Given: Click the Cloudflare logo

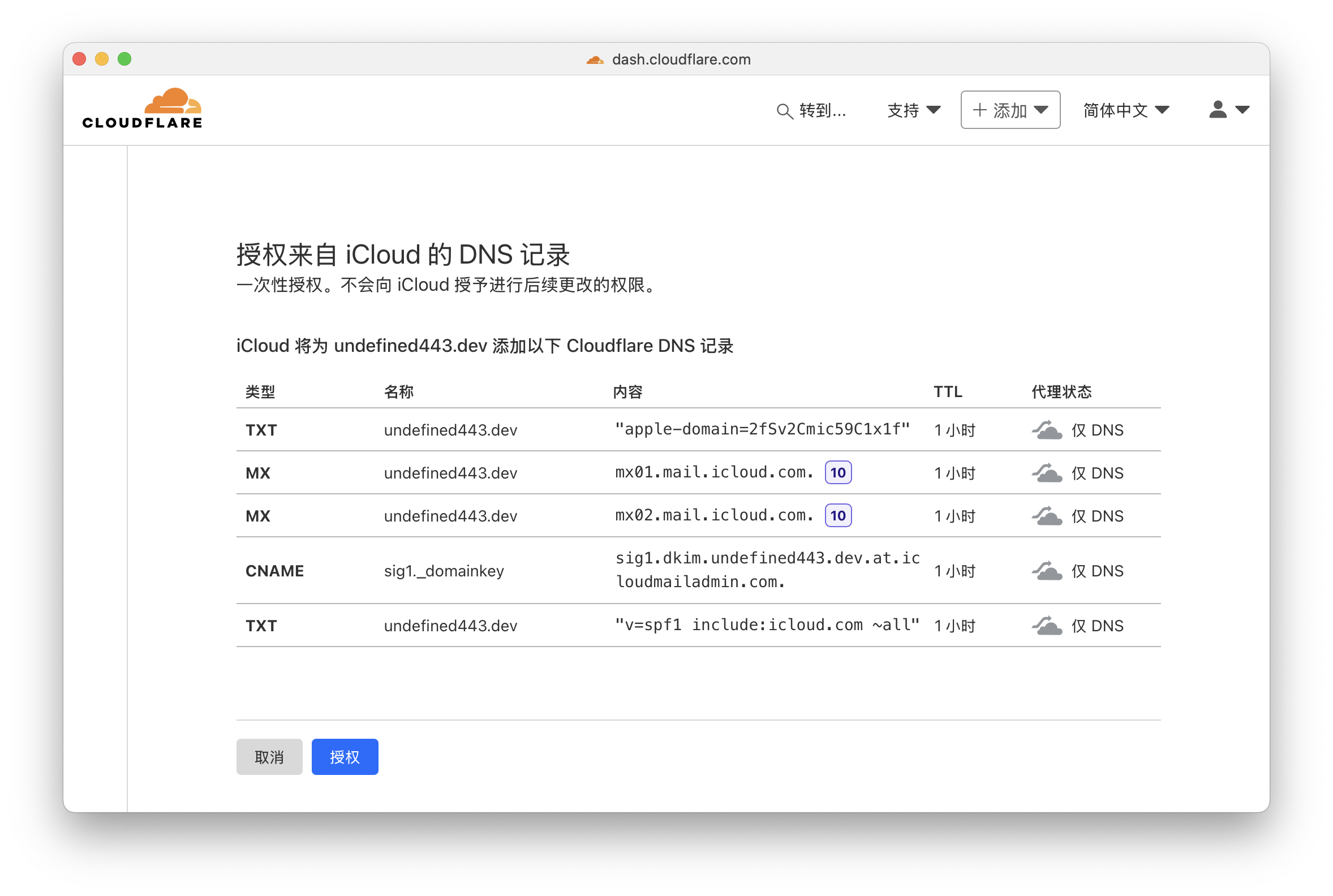Looking at the screenshot, I should click(x=143, y=109).
